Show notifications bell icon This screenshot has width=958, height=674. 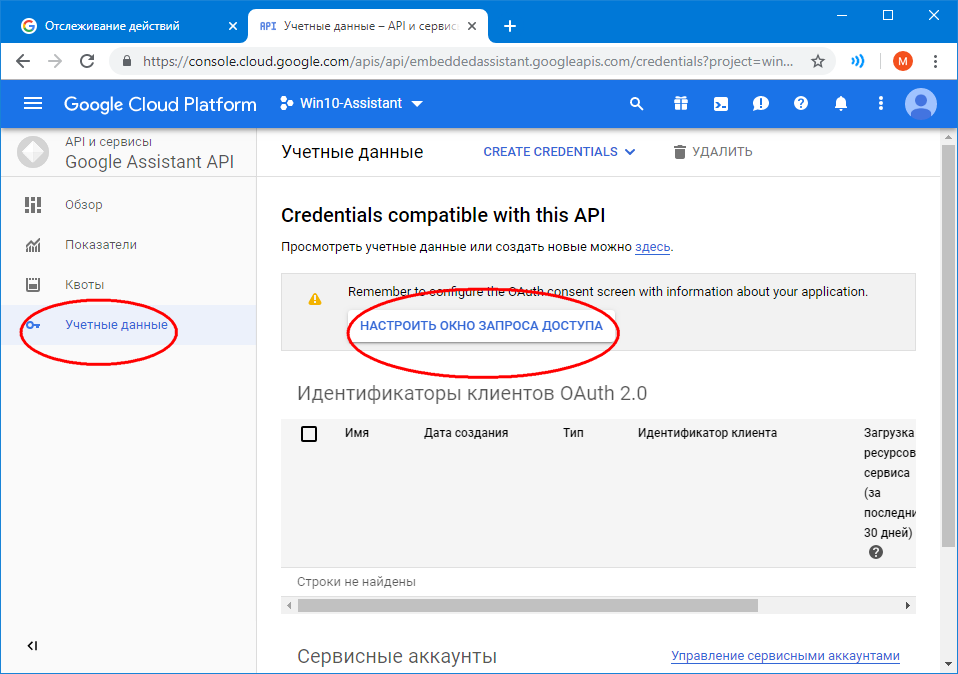coord(841,104)
